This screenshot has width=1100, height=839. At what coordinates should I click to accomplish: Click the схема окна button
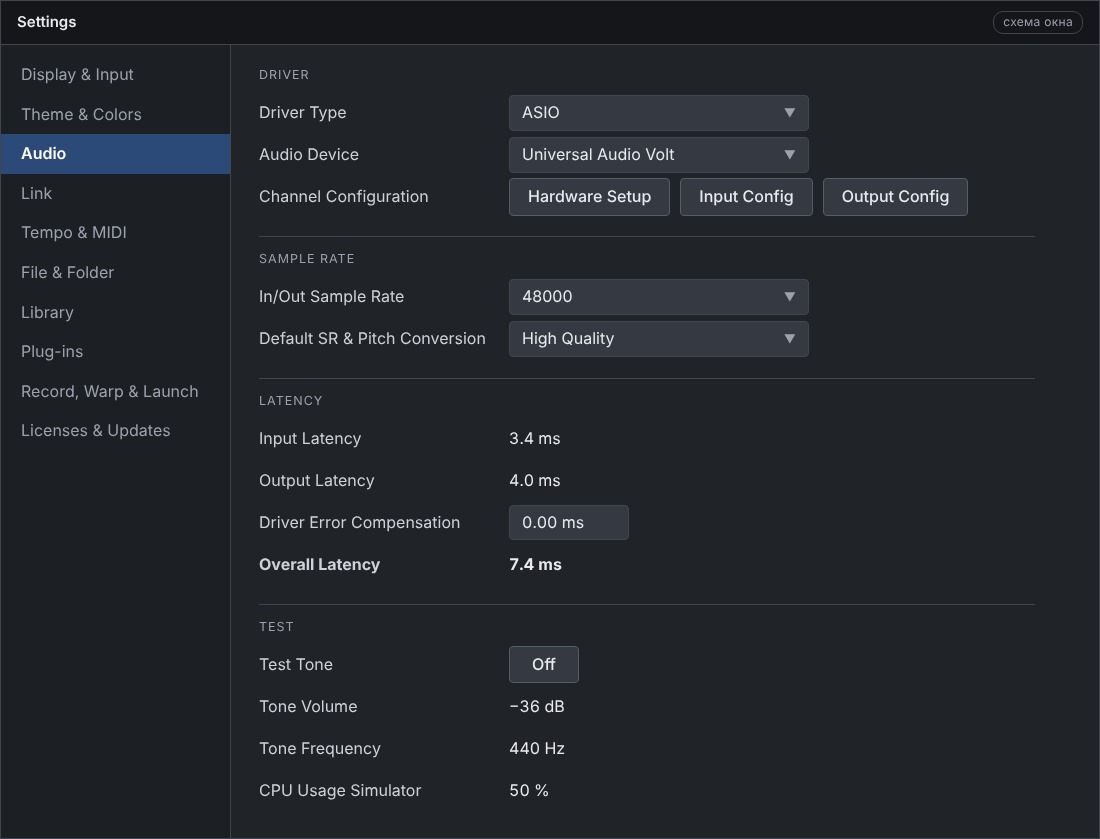(1038, 22)
